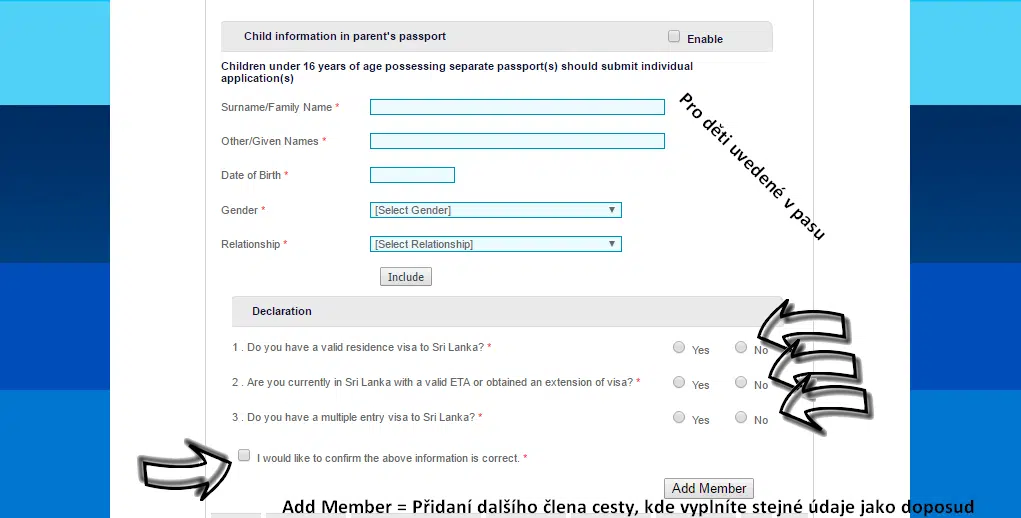Focus the Other/Given Names text box

point(517,141)
